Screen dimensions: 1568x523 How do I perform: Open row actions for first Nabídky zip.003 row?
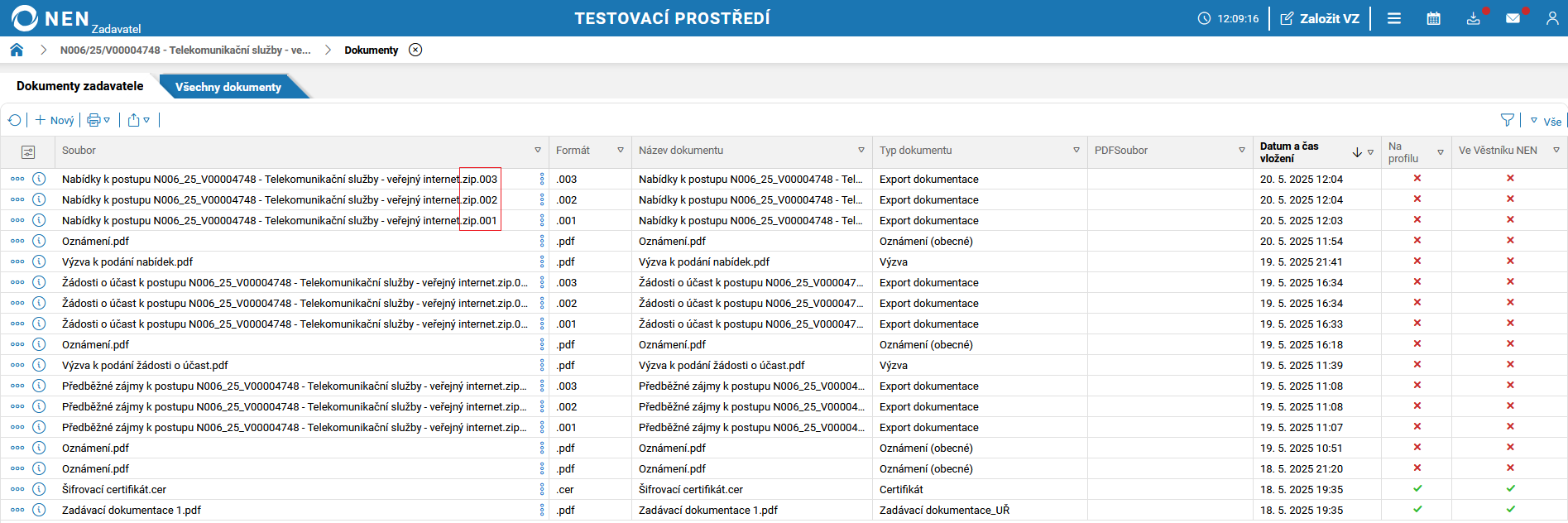click(x=17, y=179)
